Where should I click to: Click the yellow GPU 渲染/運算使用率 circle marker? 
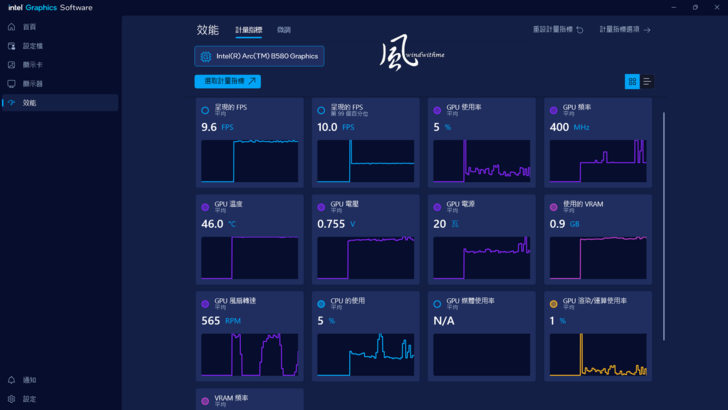click(x=553, y=304)
